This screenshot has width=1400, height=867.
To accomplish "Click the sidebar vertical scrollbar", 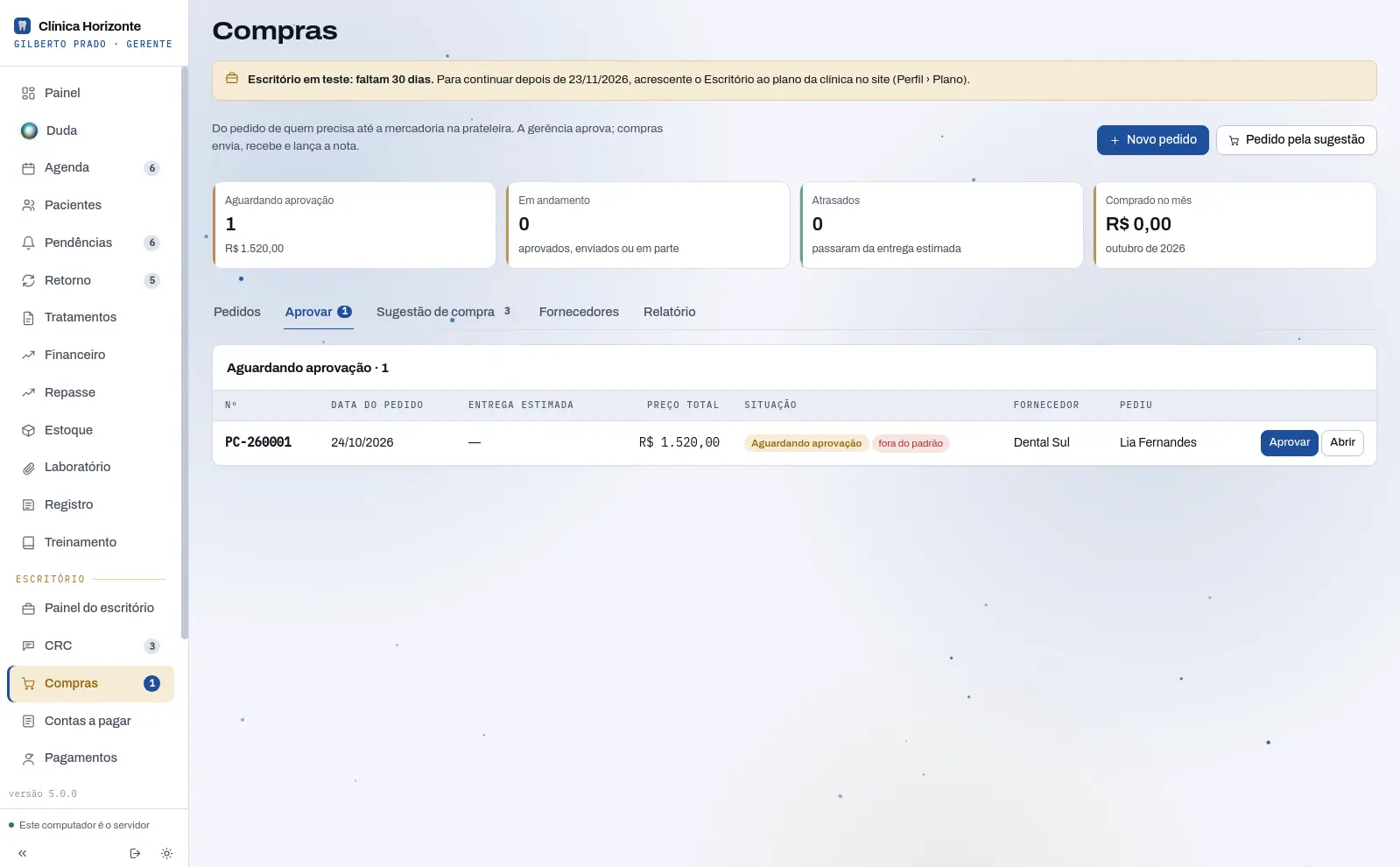I will (184, 353).
